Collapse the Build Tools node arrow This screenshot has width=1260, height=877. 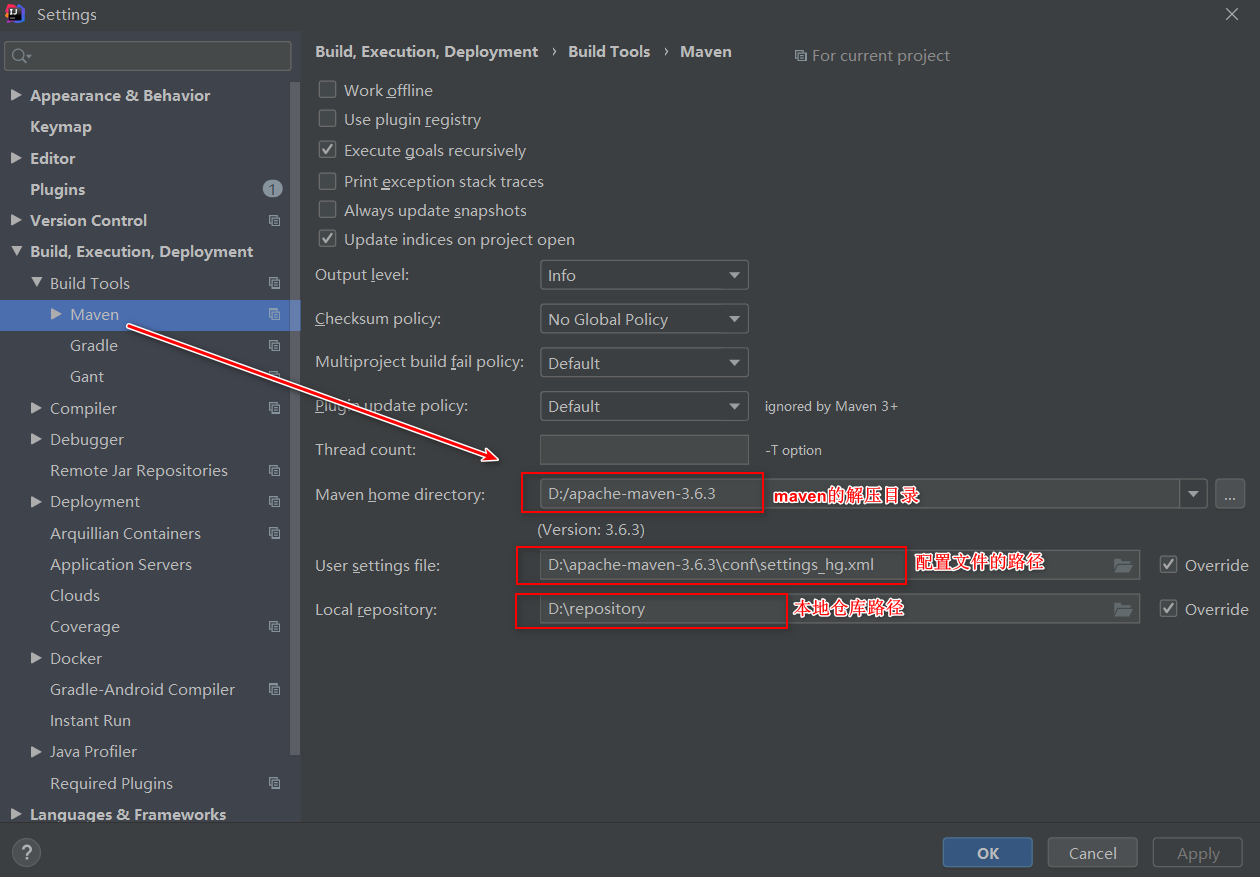36,283
